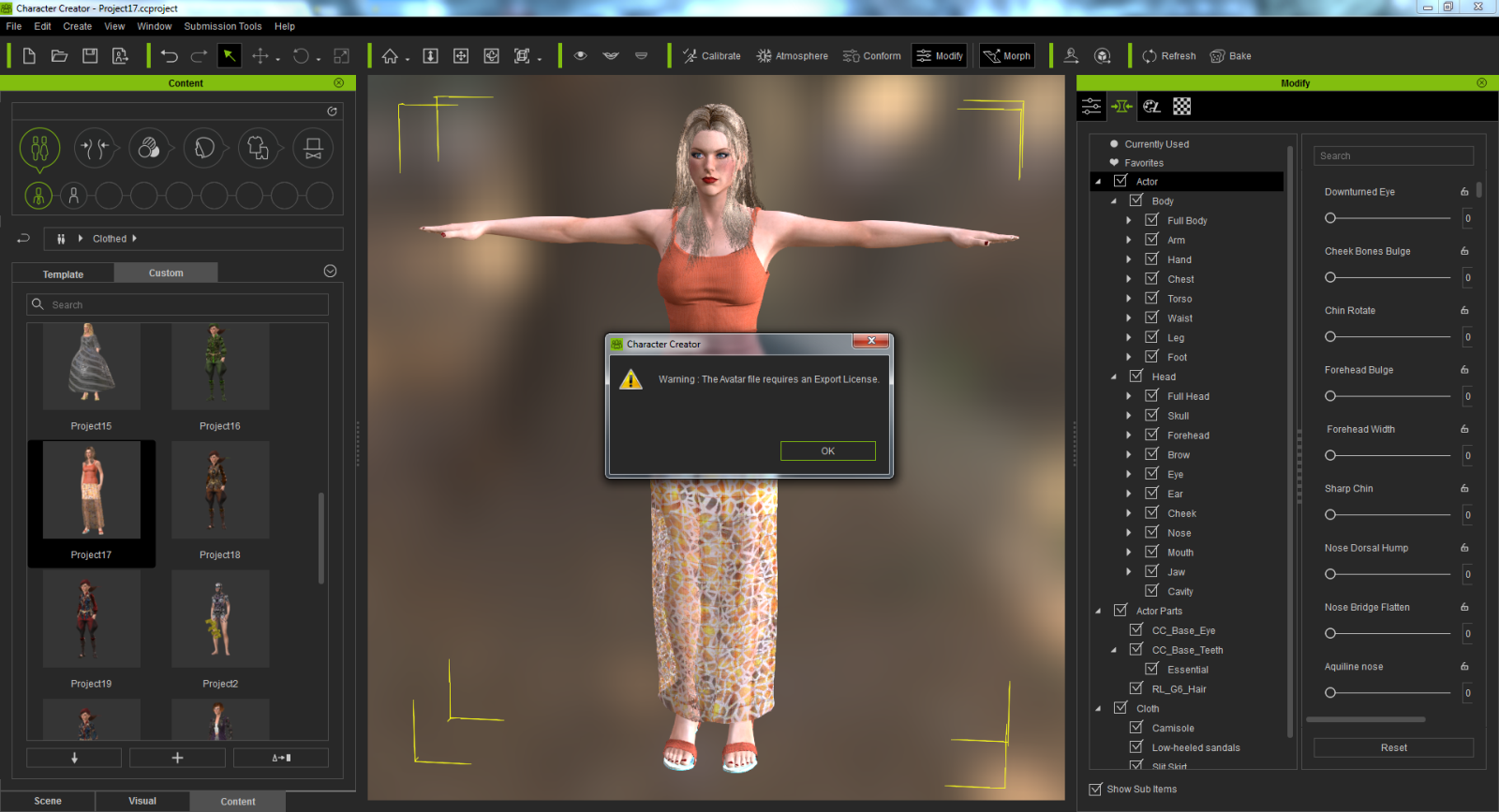
Task: Click the lock icon for Downturned Eye
Action: click(x=1464, y=192)
